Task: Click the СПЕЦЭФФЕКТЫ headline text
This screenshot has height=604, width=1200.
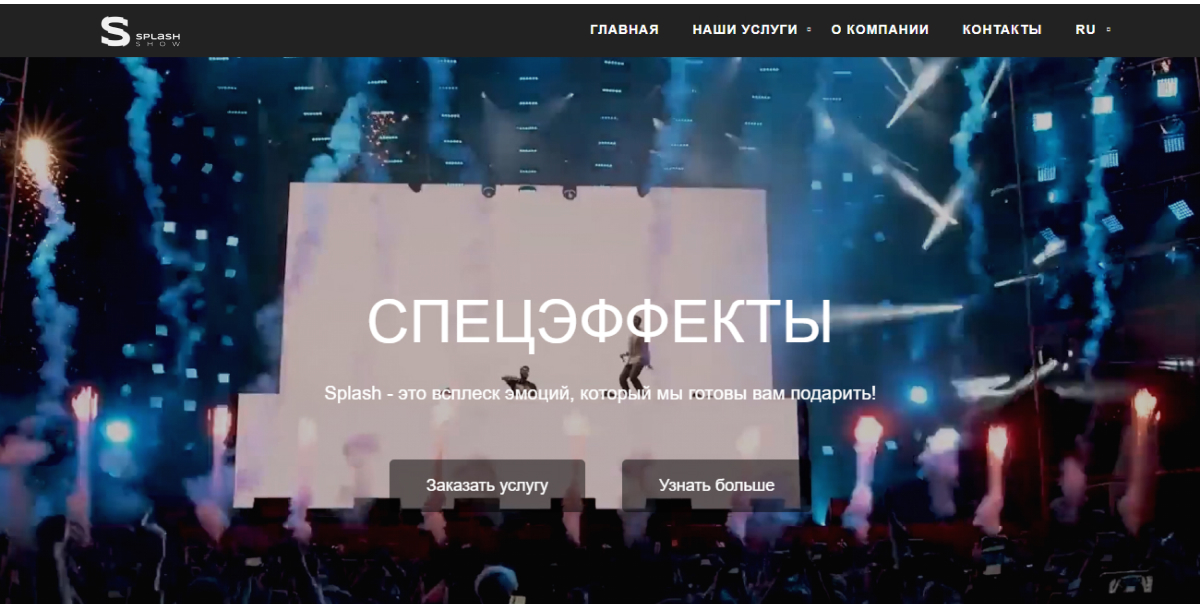Action: coord(599,322)
